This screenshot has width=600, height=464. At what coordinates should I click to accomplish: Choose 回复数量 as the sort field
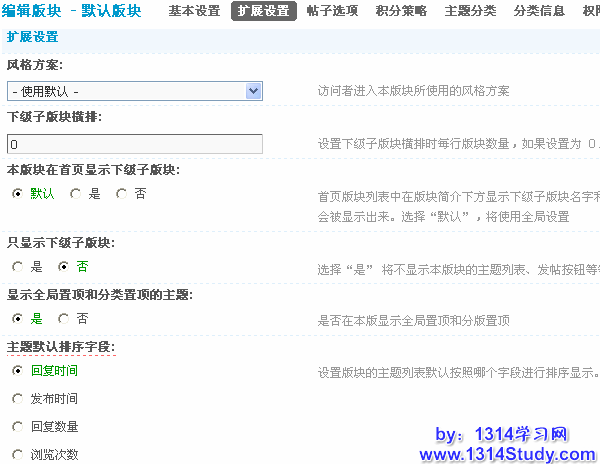pyautogui.click(x=17, y=426)
